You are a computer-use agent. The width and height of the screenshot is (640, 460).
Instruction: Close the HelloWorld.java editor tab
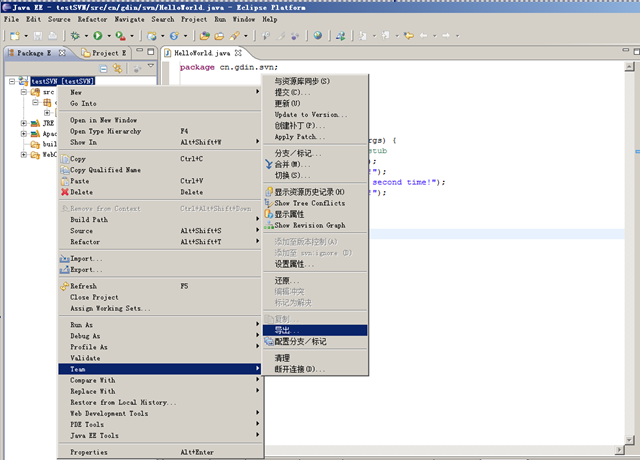pos(238,53)
